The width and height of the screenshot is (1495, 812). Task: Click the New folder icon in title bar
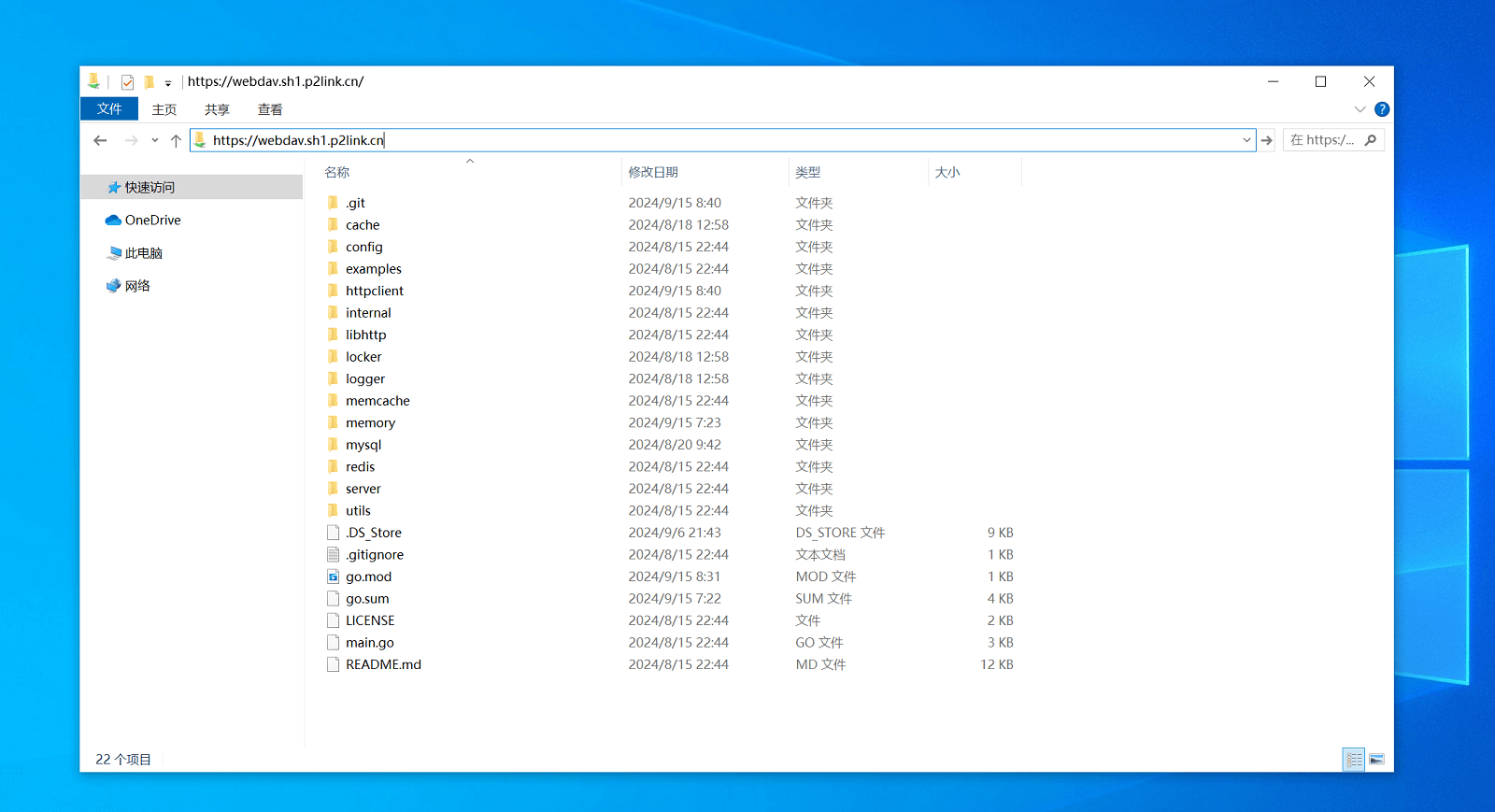click(149, 82)
